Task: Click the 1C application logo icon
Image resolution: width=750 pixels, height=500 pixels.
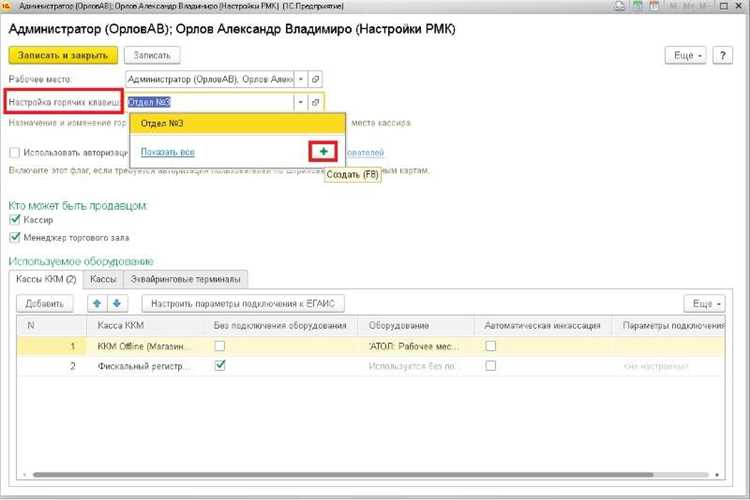Action: (6, 6)
